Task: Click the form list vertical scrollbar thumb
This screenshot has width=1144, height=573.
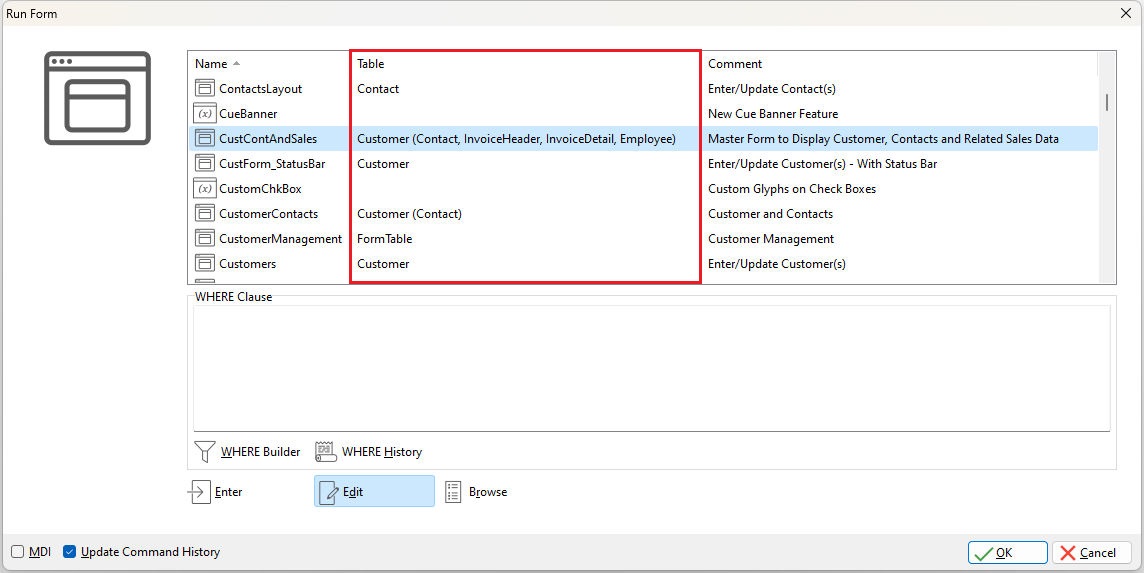Action: (1107, 102)
